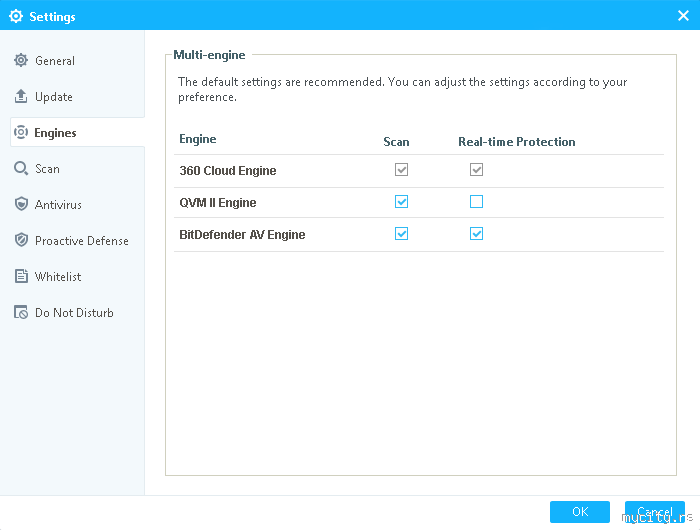Click the Whitelist document icon

click(21, 277)
